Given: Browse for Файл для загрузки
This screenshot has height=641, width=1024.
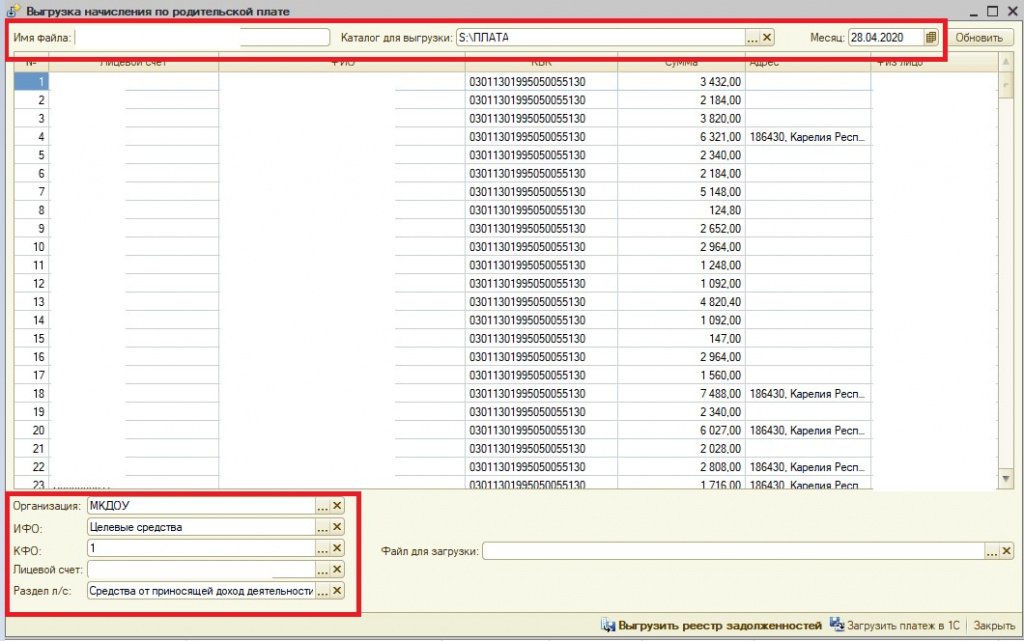Looking at the screenshot, I should click(x=991, y=551).
